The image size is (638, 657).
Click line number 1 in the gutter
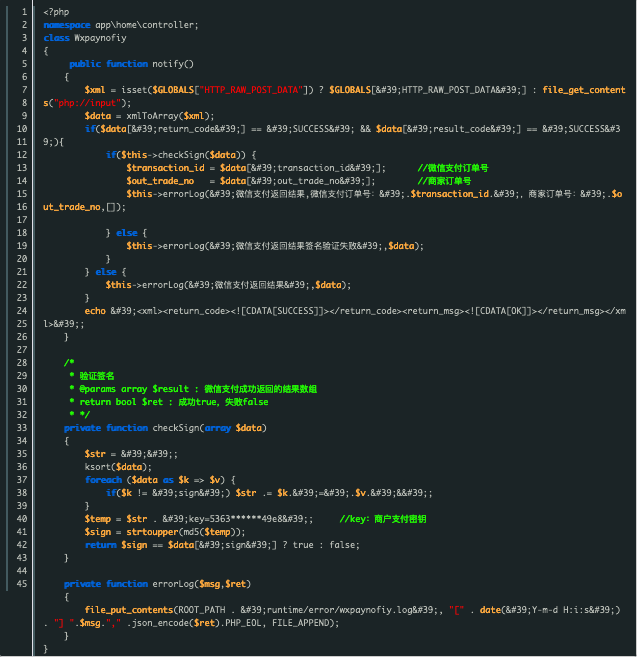point(25,12)
